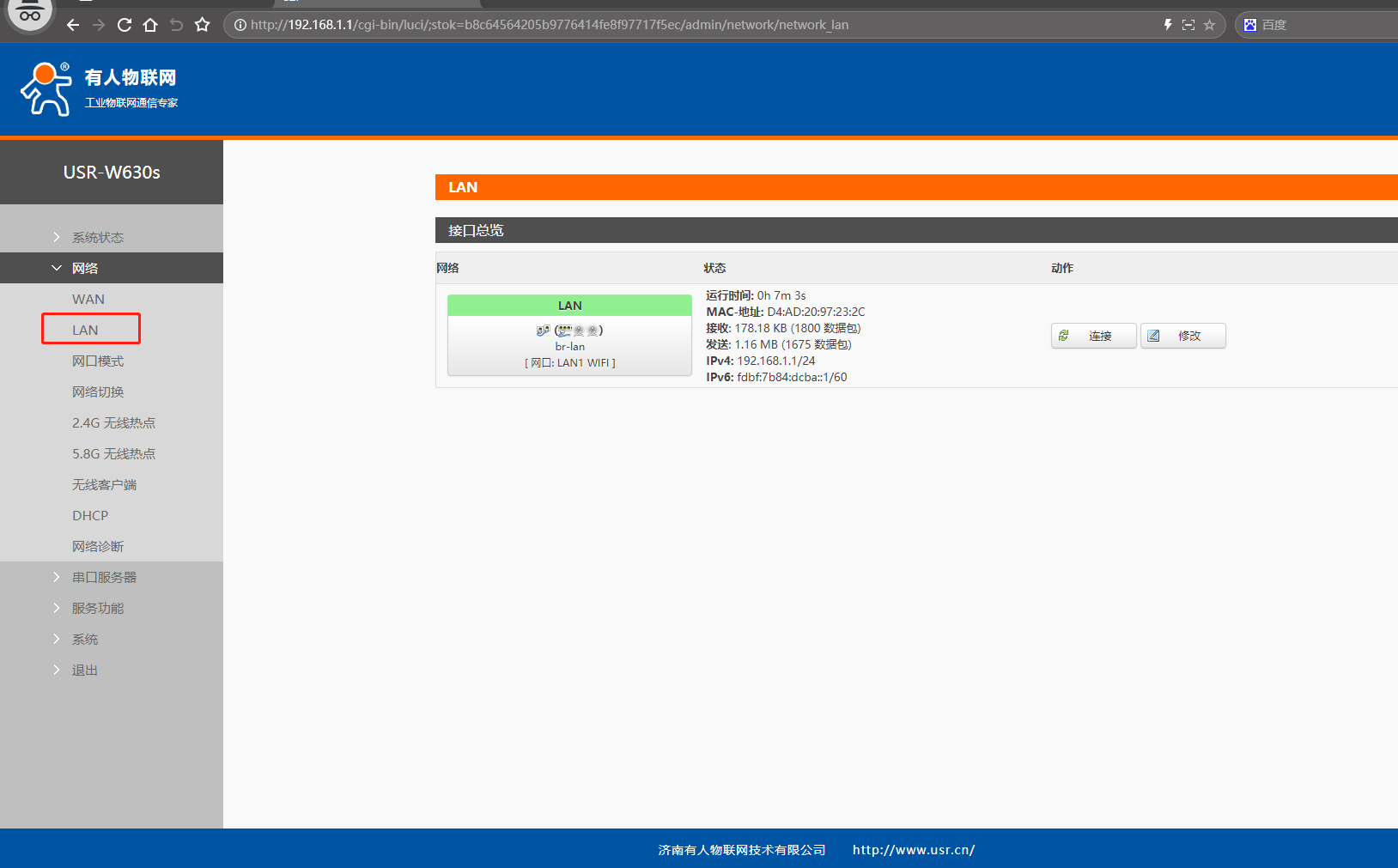Screen dimensions: 1398x868
Task: Click the USR IoT logo in the header
Action: 99,88
